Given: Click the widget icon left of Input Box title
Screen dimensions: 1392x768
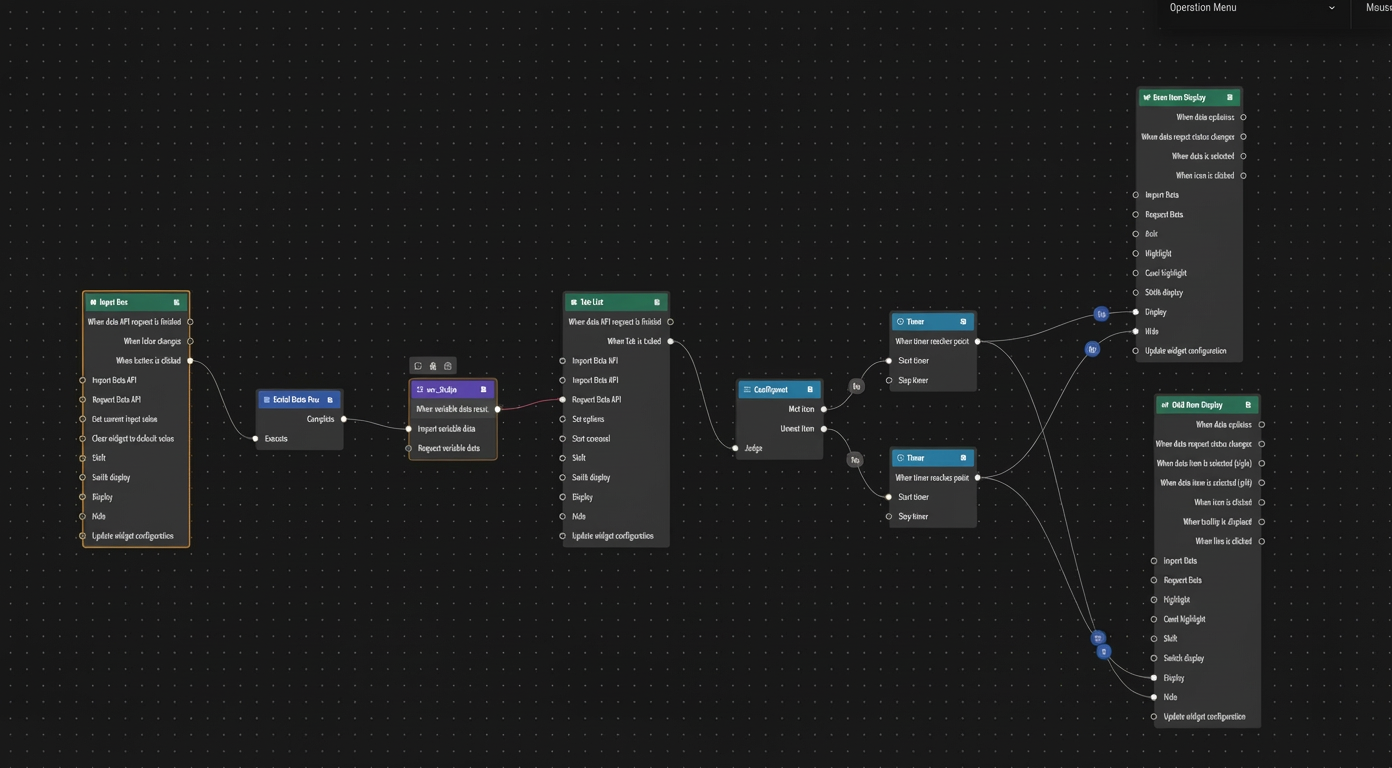Looking at the screenshot, I should [93, 302].
